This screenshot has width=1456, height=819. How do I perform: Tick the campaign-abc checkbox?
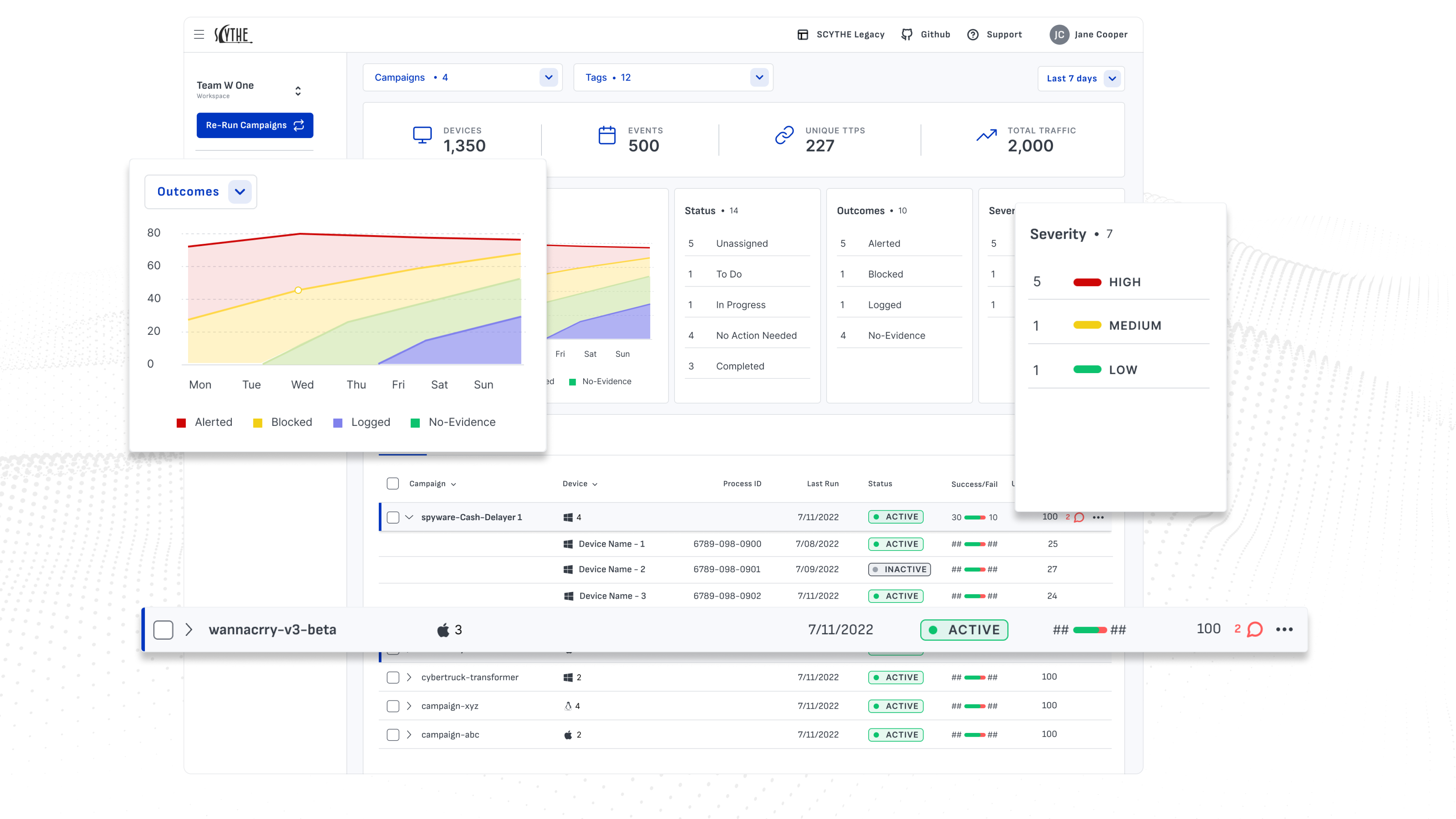pos(393,734)
